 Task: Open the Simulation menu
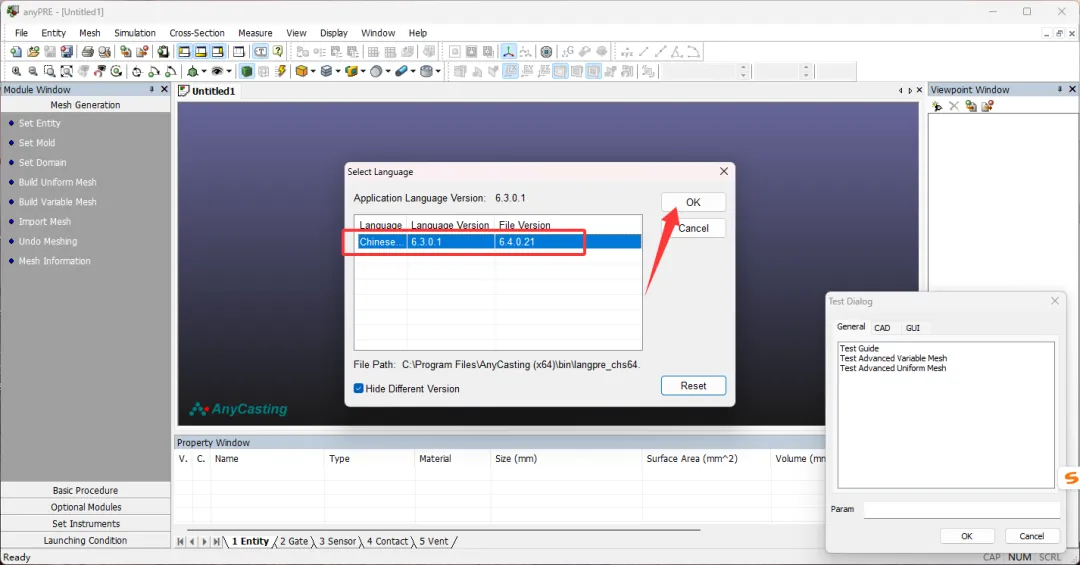click(x=134, y=33)
